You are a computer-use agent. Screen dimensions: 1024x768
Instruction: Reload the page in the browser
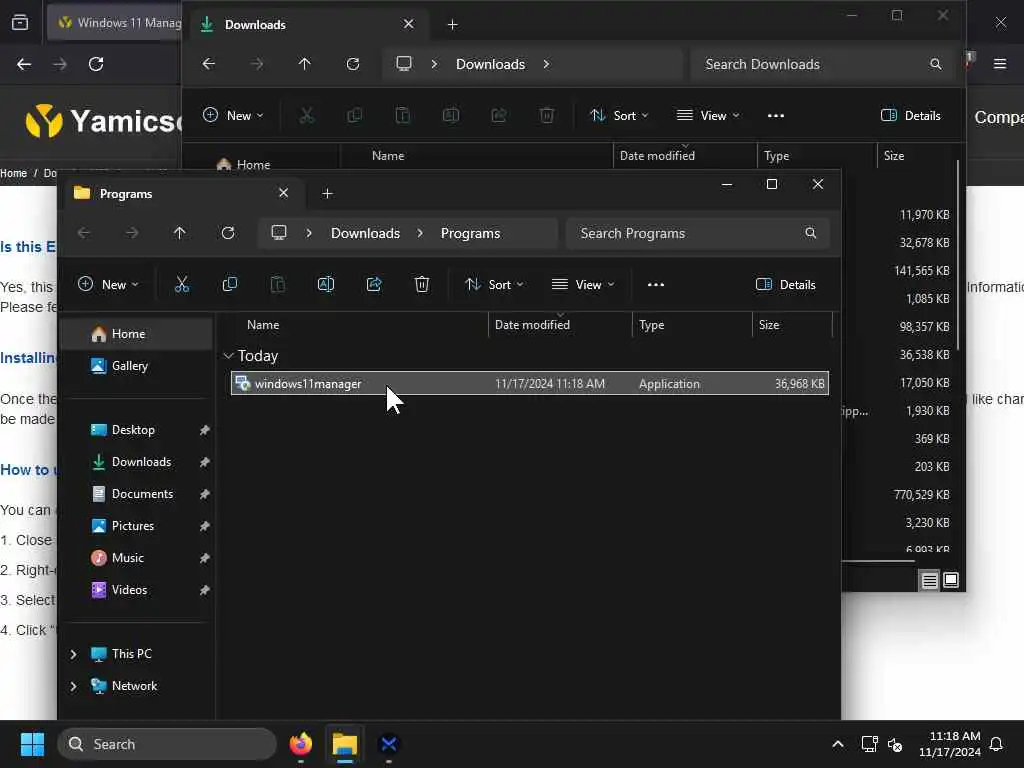point(96,64)
